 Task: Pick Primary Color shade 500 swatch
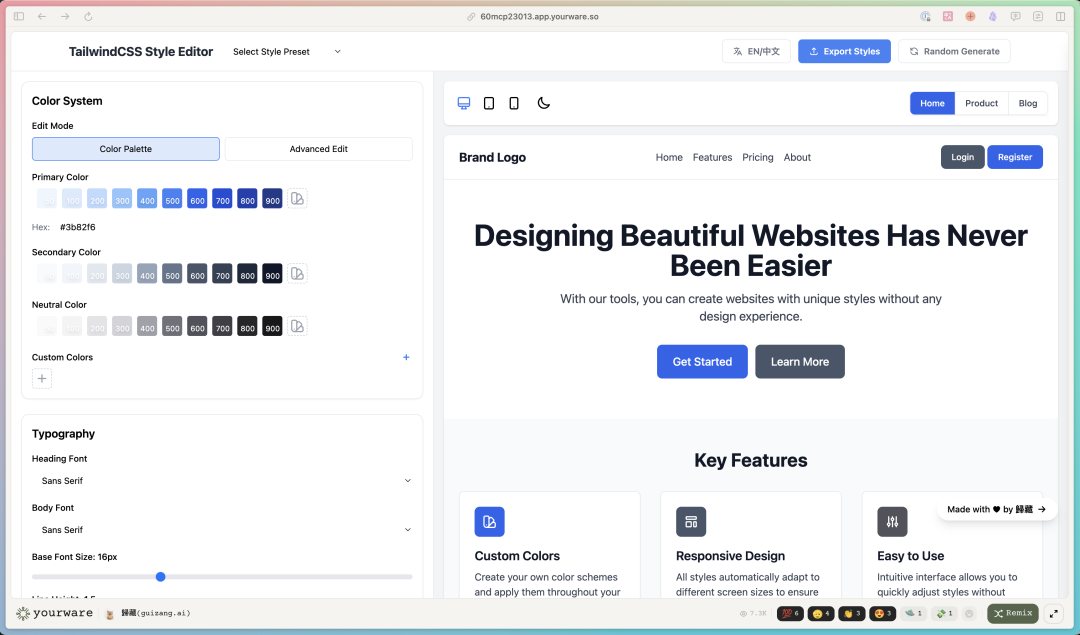172,198
